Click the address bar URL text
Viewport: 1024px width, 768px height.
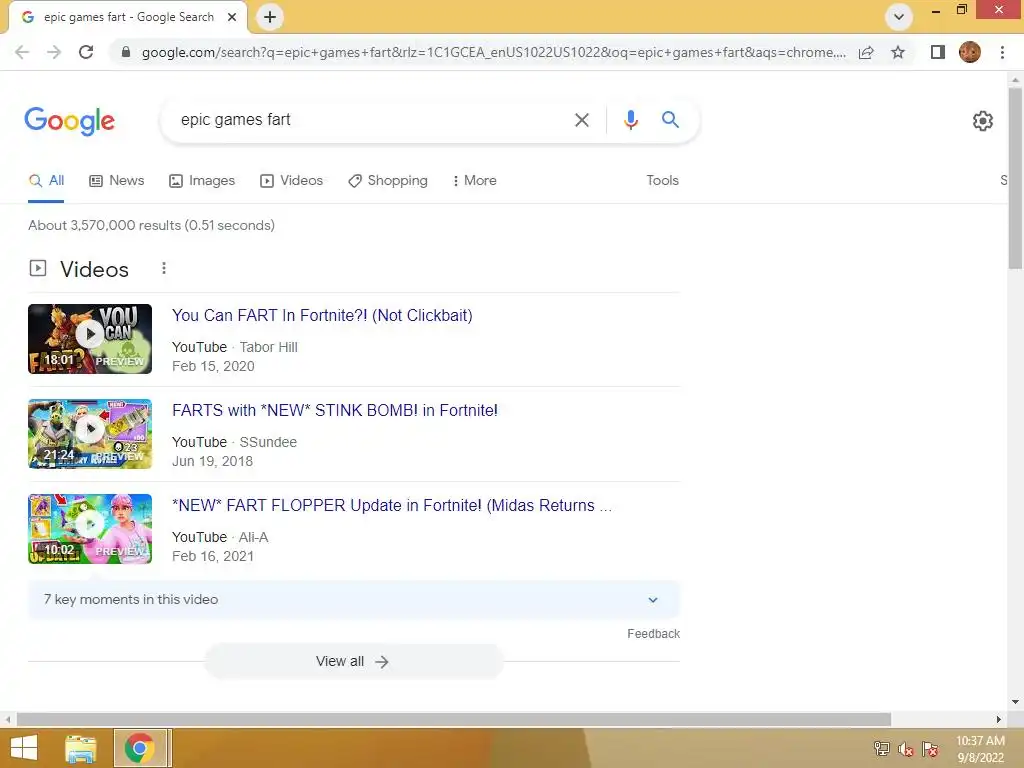(x=494, y=52)
